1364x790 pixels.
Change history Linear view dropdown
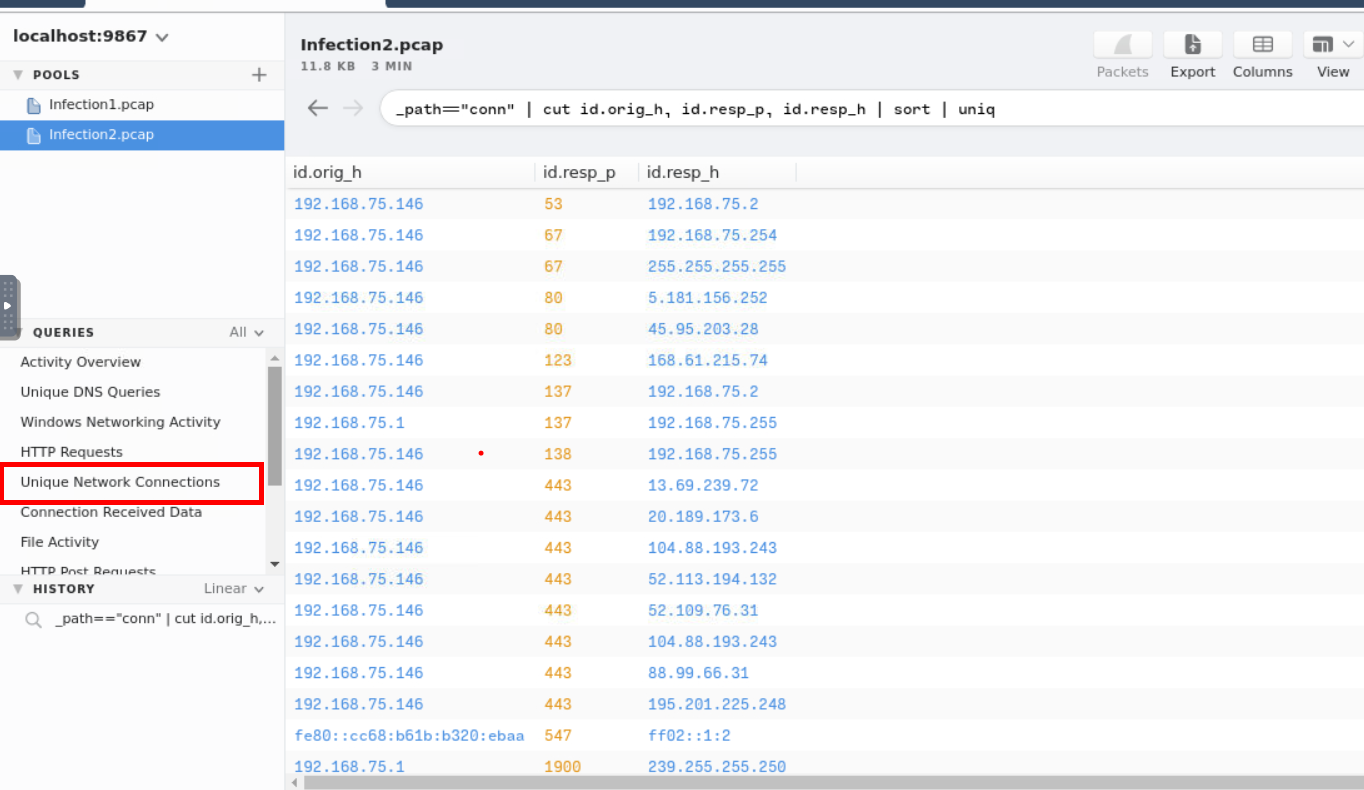click(x=233, y=589)
